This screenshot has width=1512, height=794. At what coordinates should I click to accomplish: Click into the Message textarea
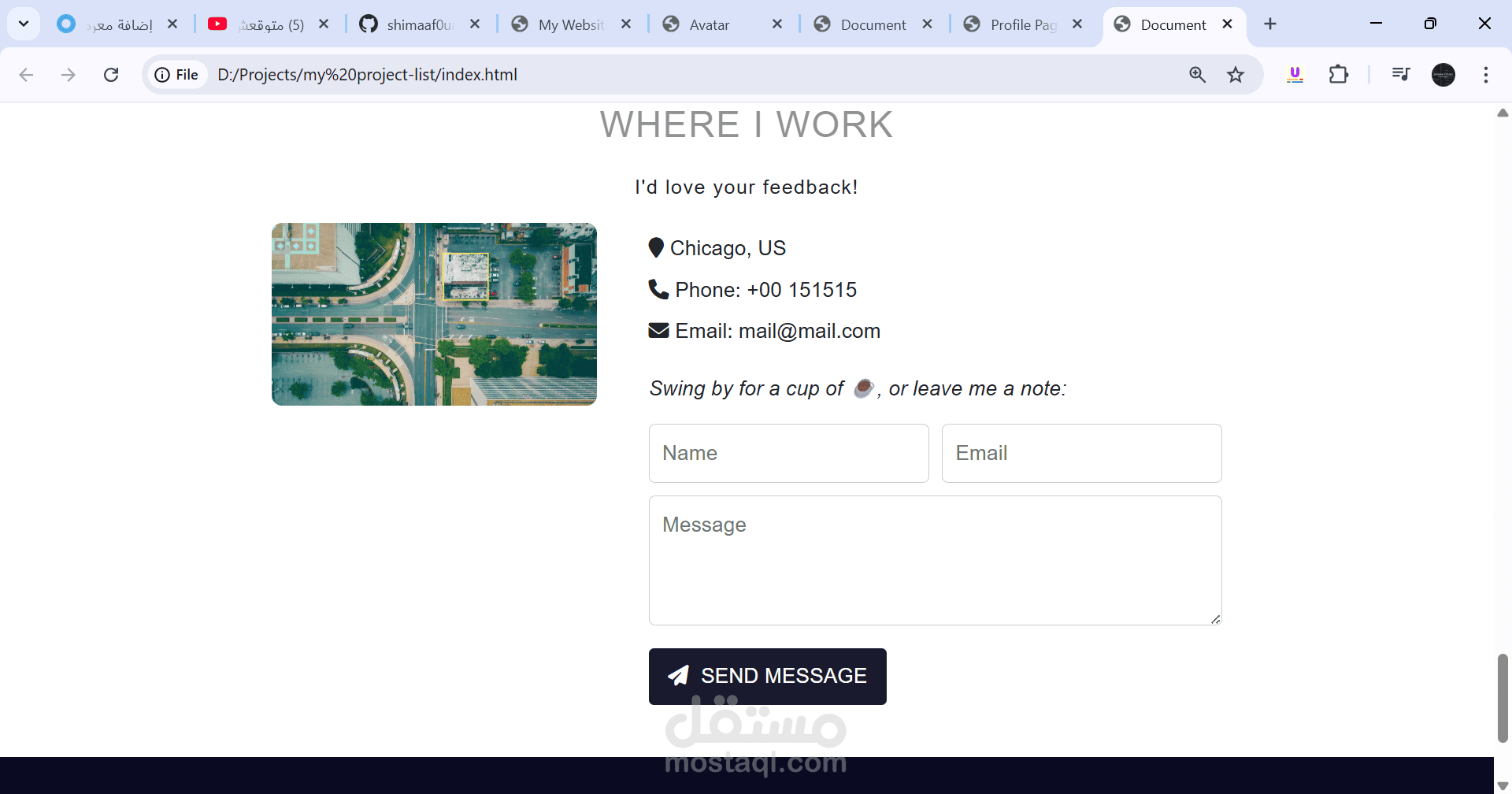tap(935, 560)
